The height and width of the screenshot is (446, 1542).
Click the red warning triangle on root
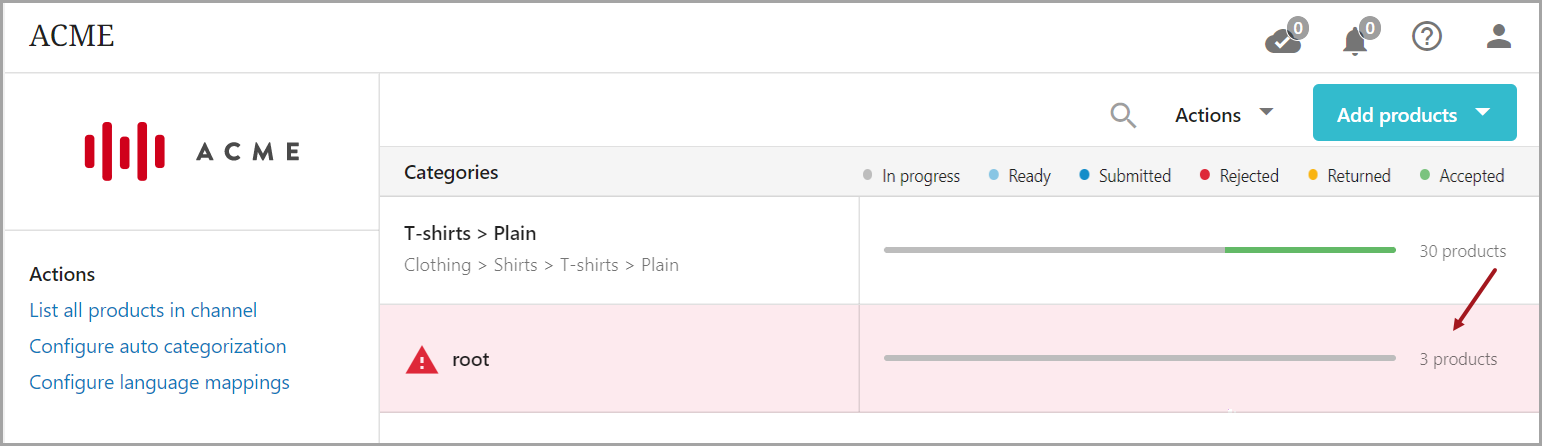pyautogui.click(x=422, y=359)
